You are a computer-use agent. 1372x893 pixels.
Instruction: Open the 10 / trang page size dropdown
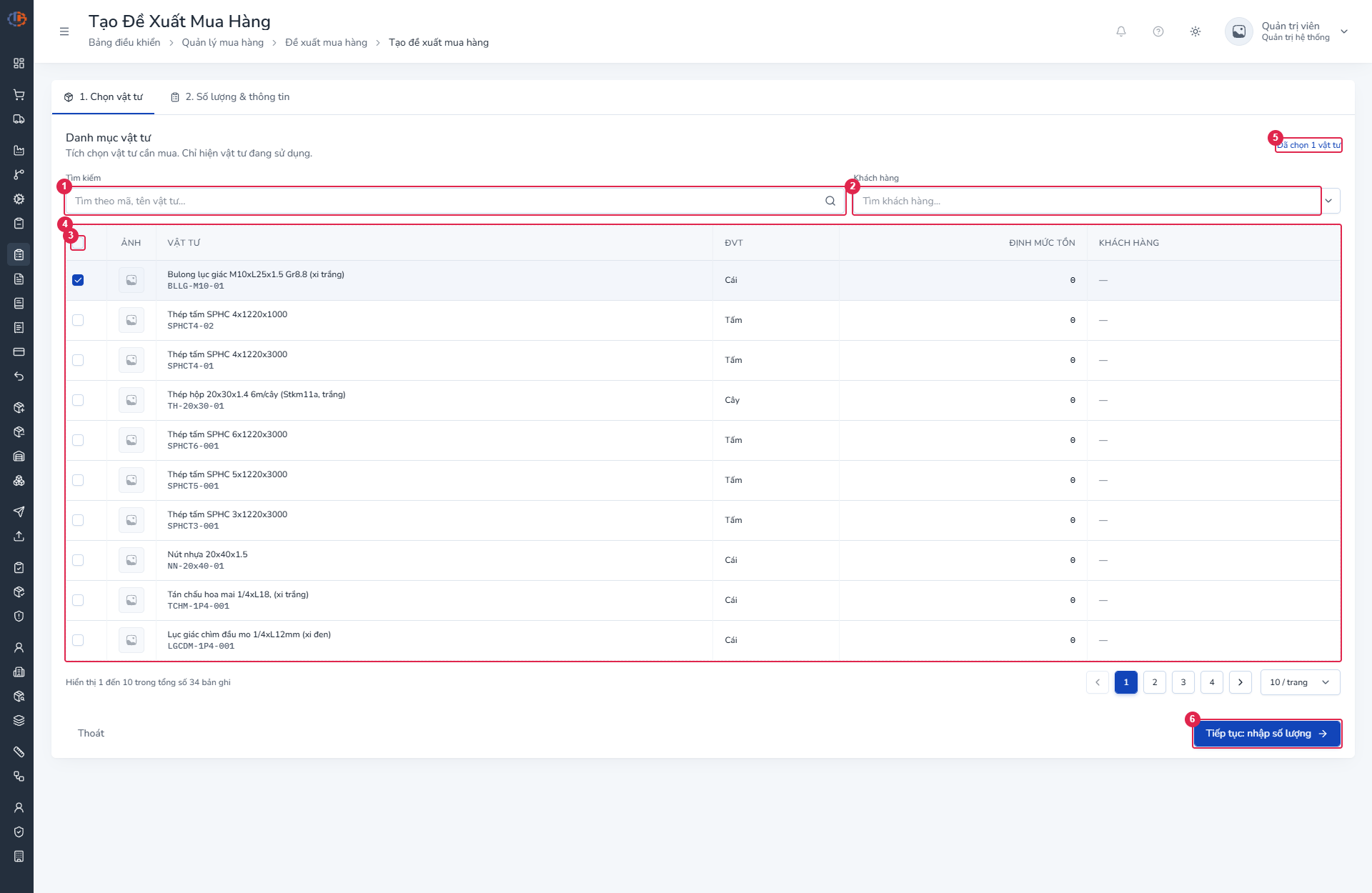pyautogui.click(x=1300, y=682)
